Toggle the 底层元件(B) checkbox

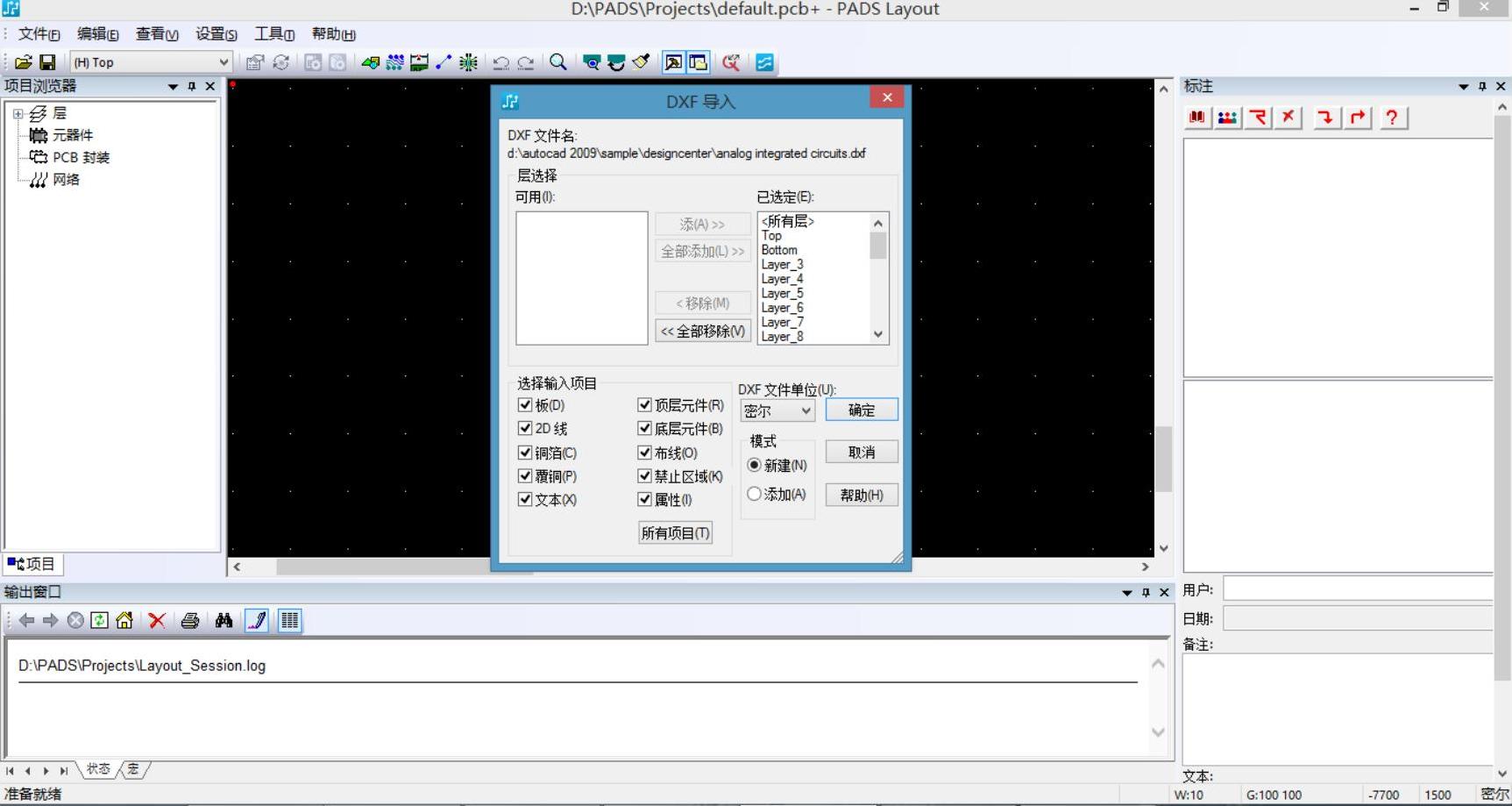[x=645, y=428]
